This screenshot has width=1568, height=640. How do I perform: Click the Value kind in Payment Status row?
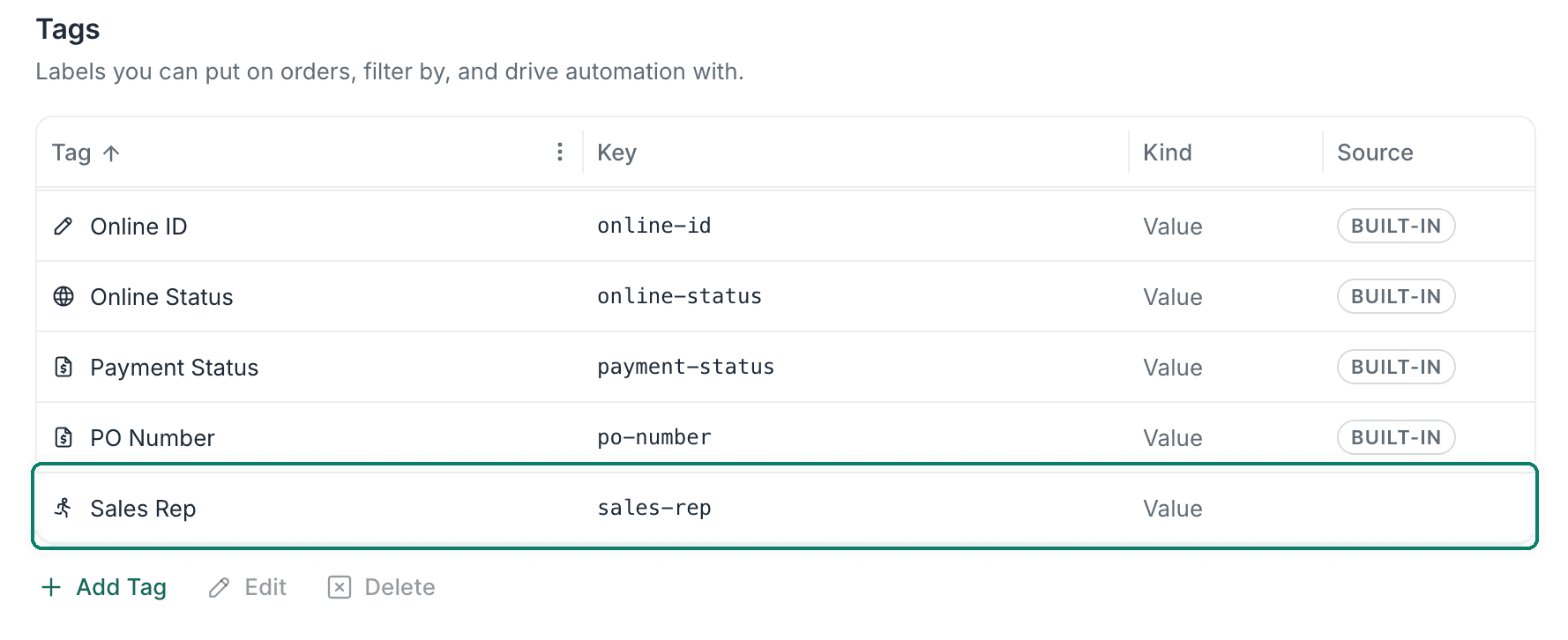pos(1172,368)
